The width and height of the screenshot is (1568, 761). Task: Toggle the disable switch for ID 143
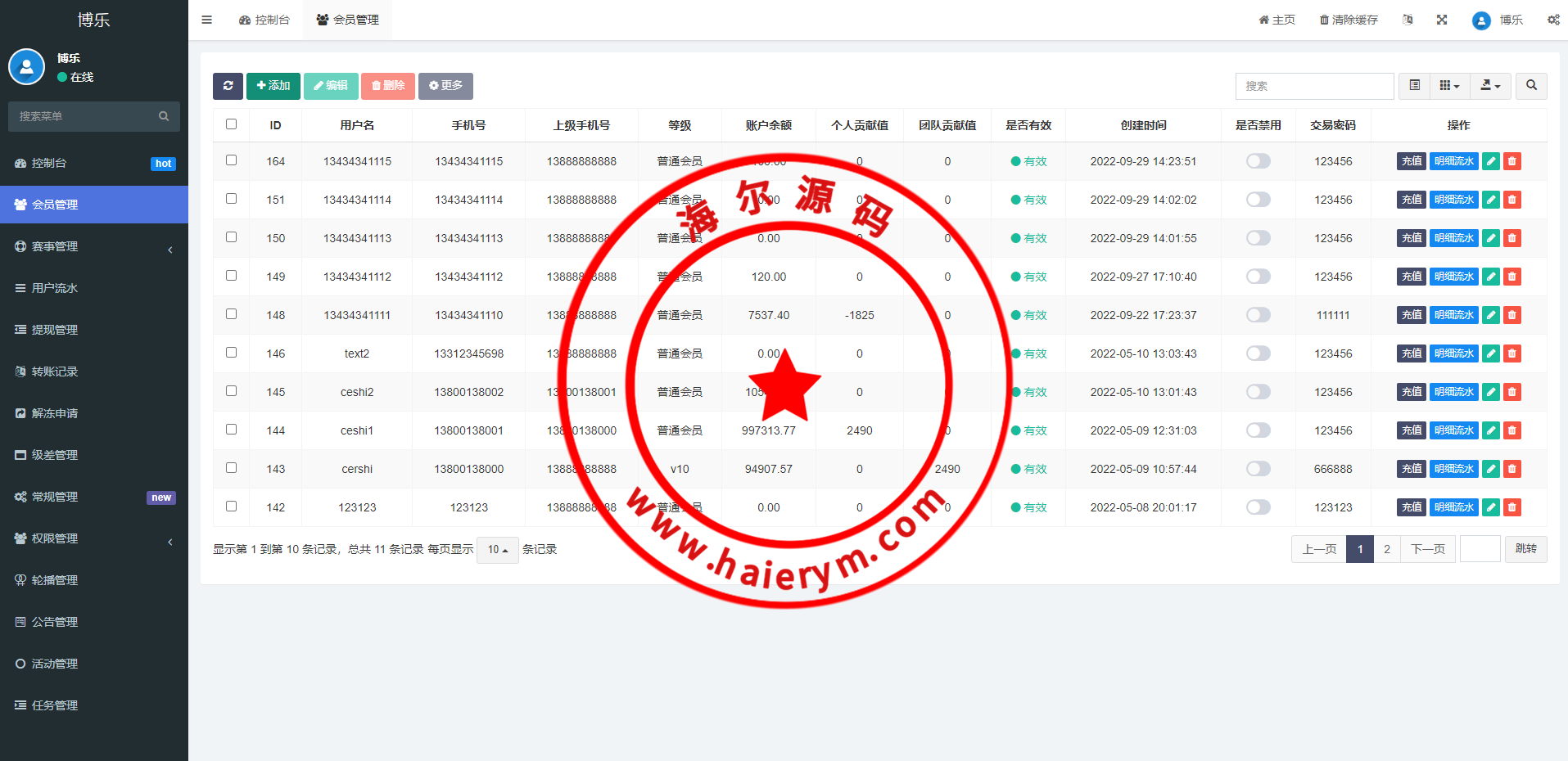(1258, 469)
